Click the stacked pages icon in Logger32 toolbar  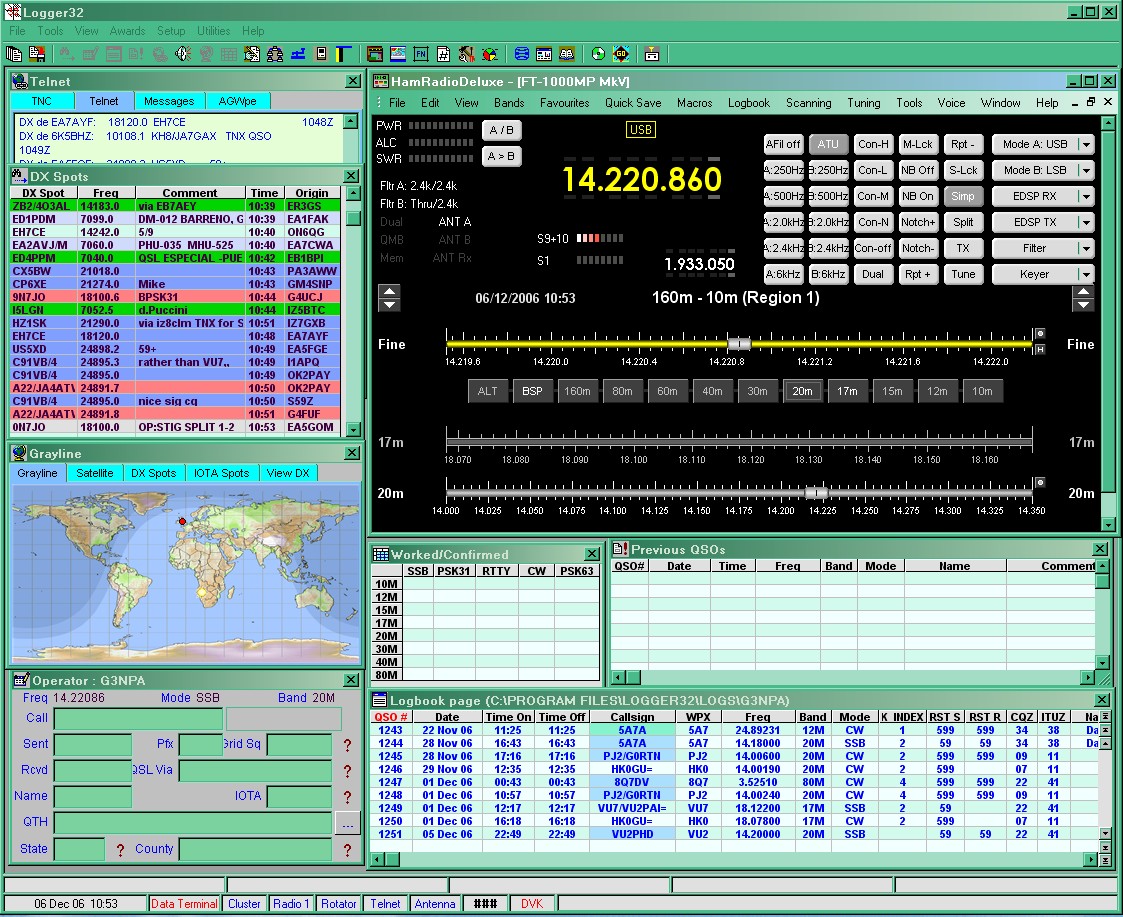tap(14, 54)
